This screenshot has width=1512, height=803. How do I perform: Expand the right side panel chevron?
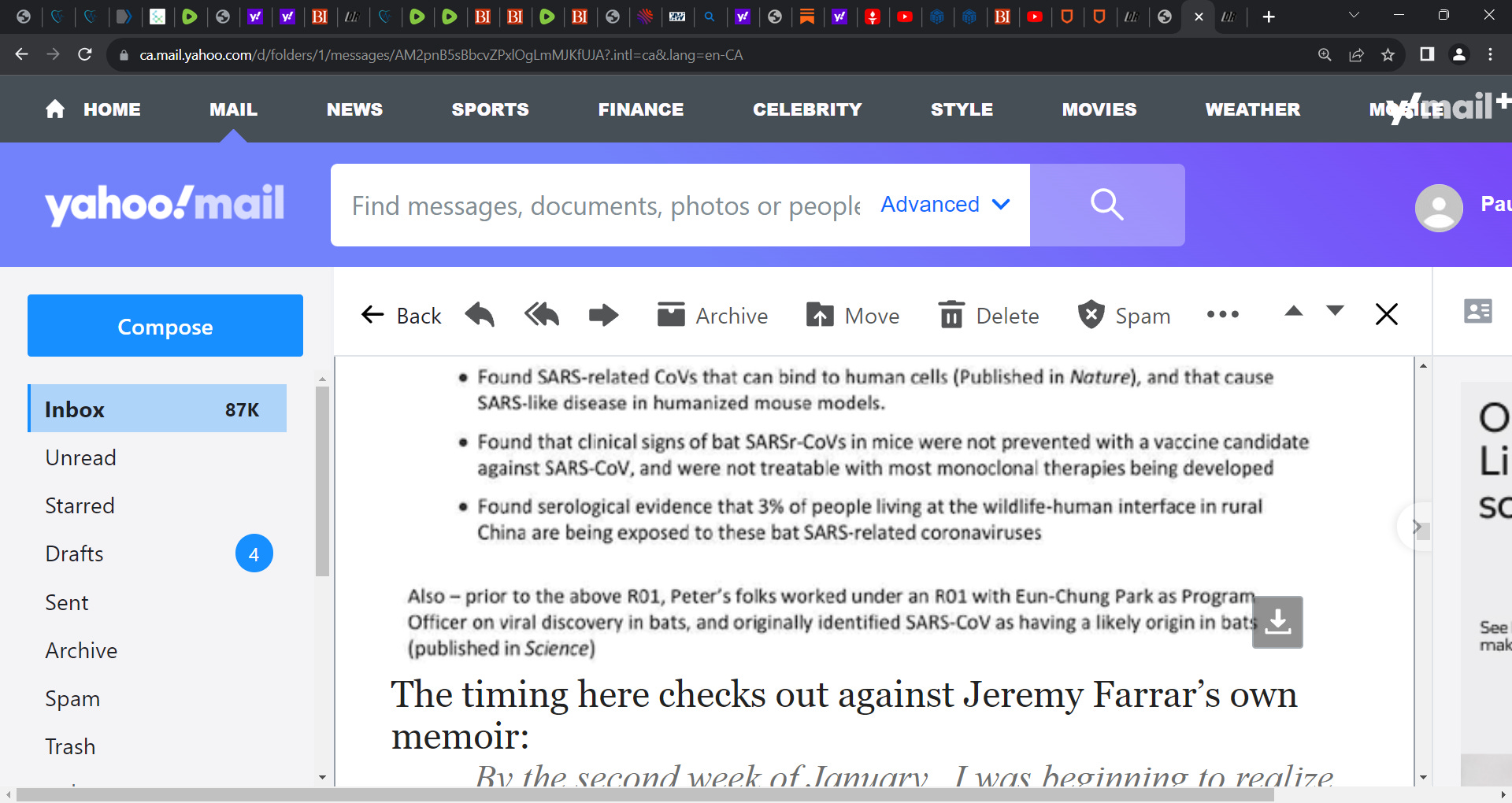pos(1416,527)
